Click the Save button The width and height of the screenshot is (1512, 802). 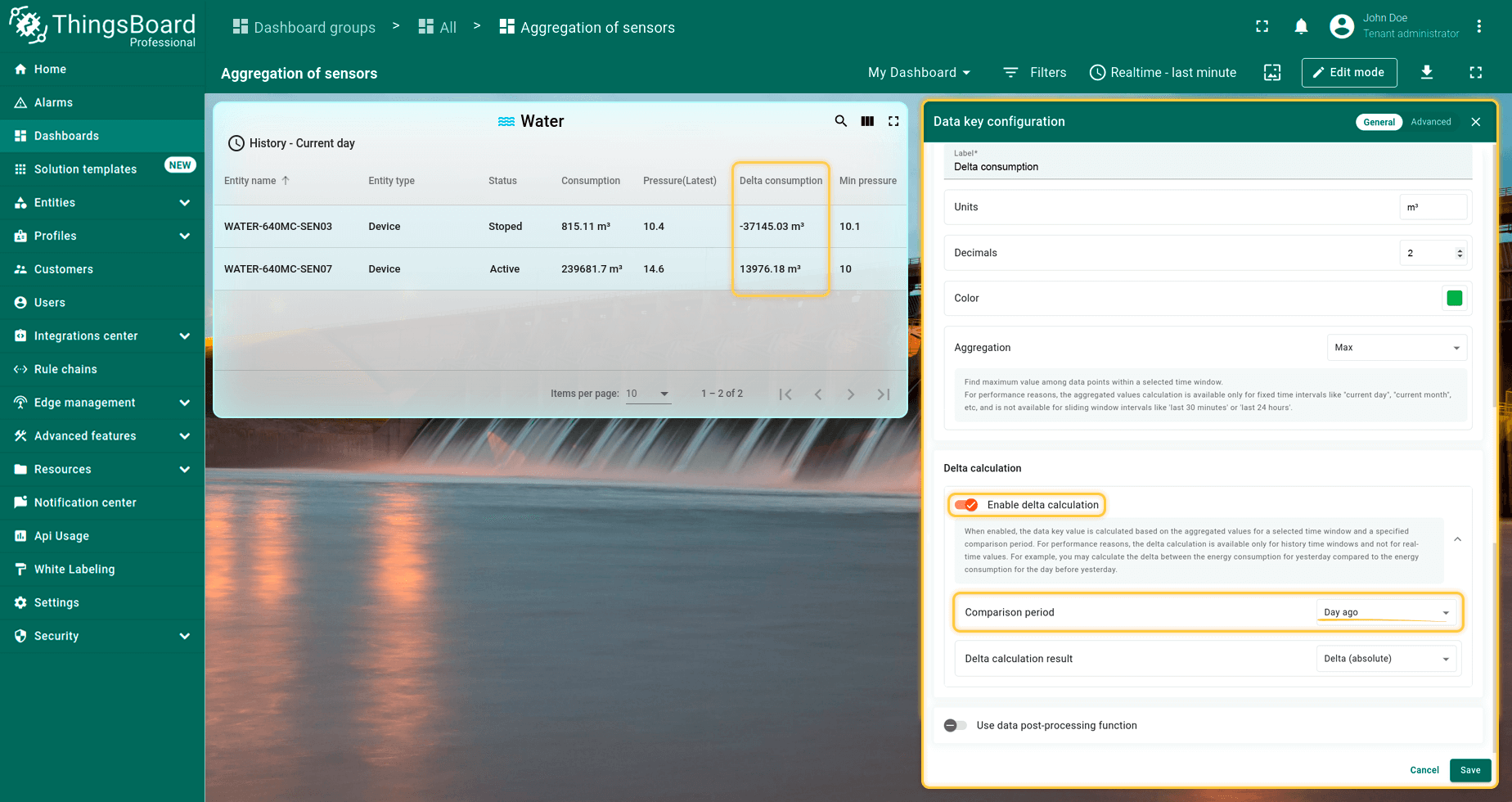1469,770
